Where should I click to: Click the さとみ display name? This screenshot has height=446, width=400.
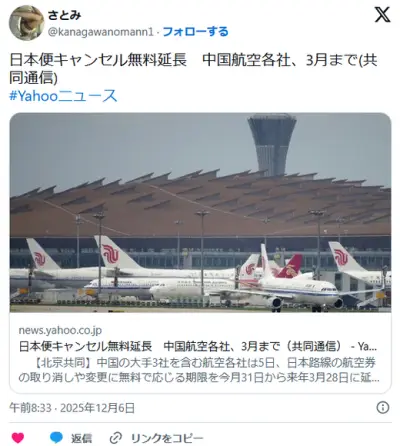pyautogui.click(x=64, y=15)
